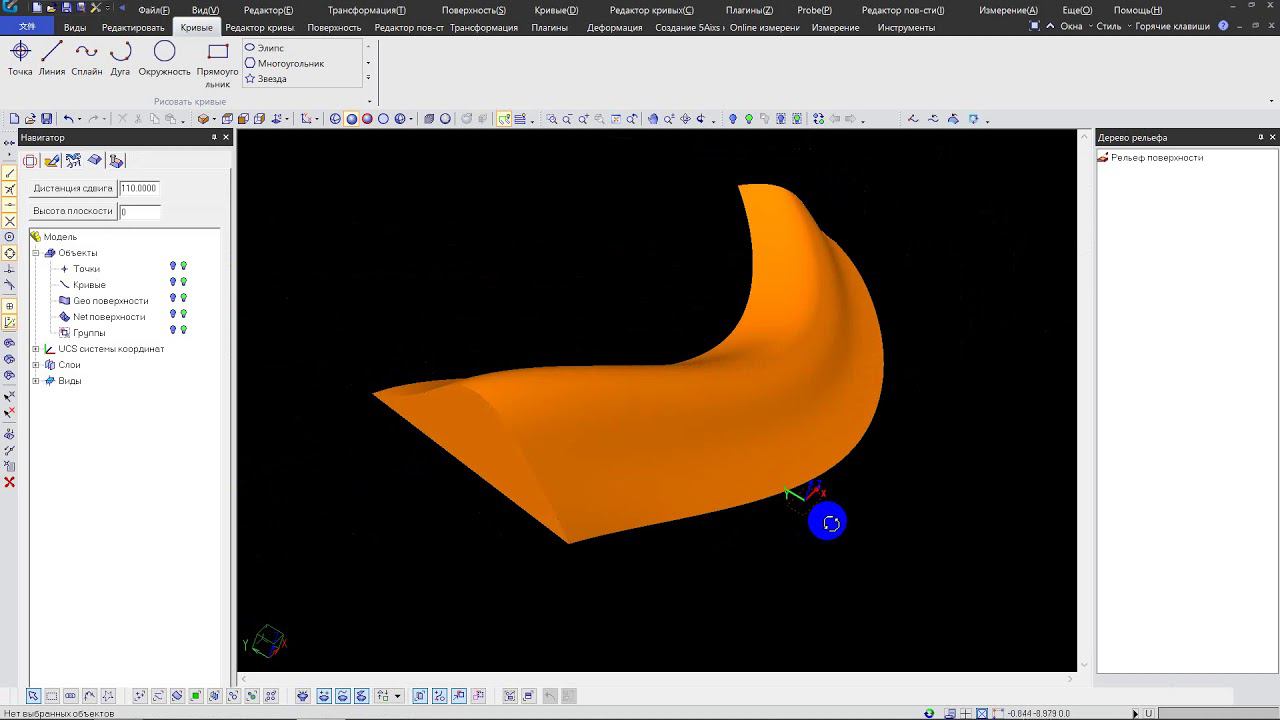Toggle blue bulb for Net поверхности

click(173, 315)
